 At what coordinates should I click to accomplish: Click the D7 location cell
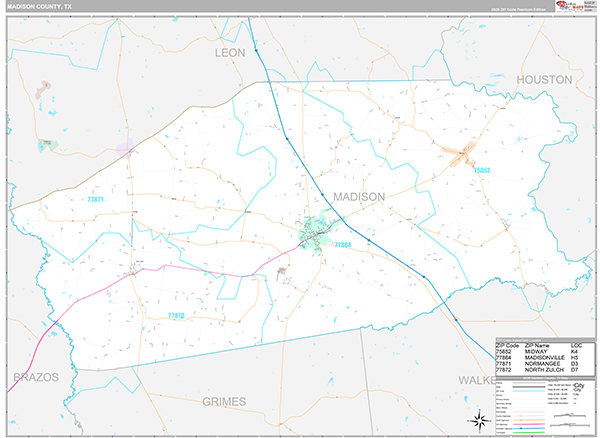pyautogui.click(x=574, y=370)
